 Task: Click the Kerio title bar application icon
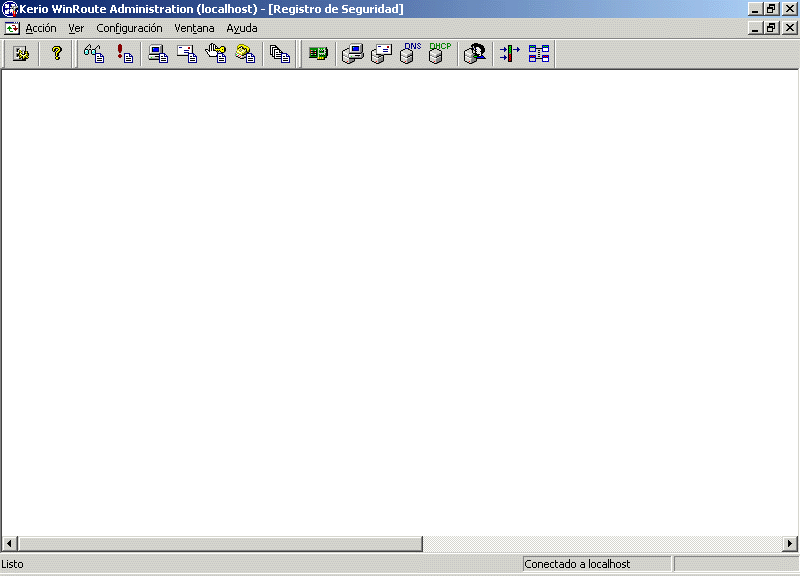[9, 9]
